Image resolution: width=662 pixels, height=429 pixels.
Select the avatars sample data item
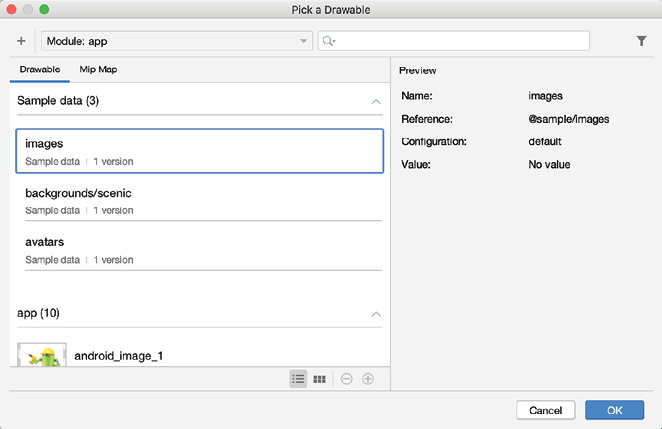199,249
